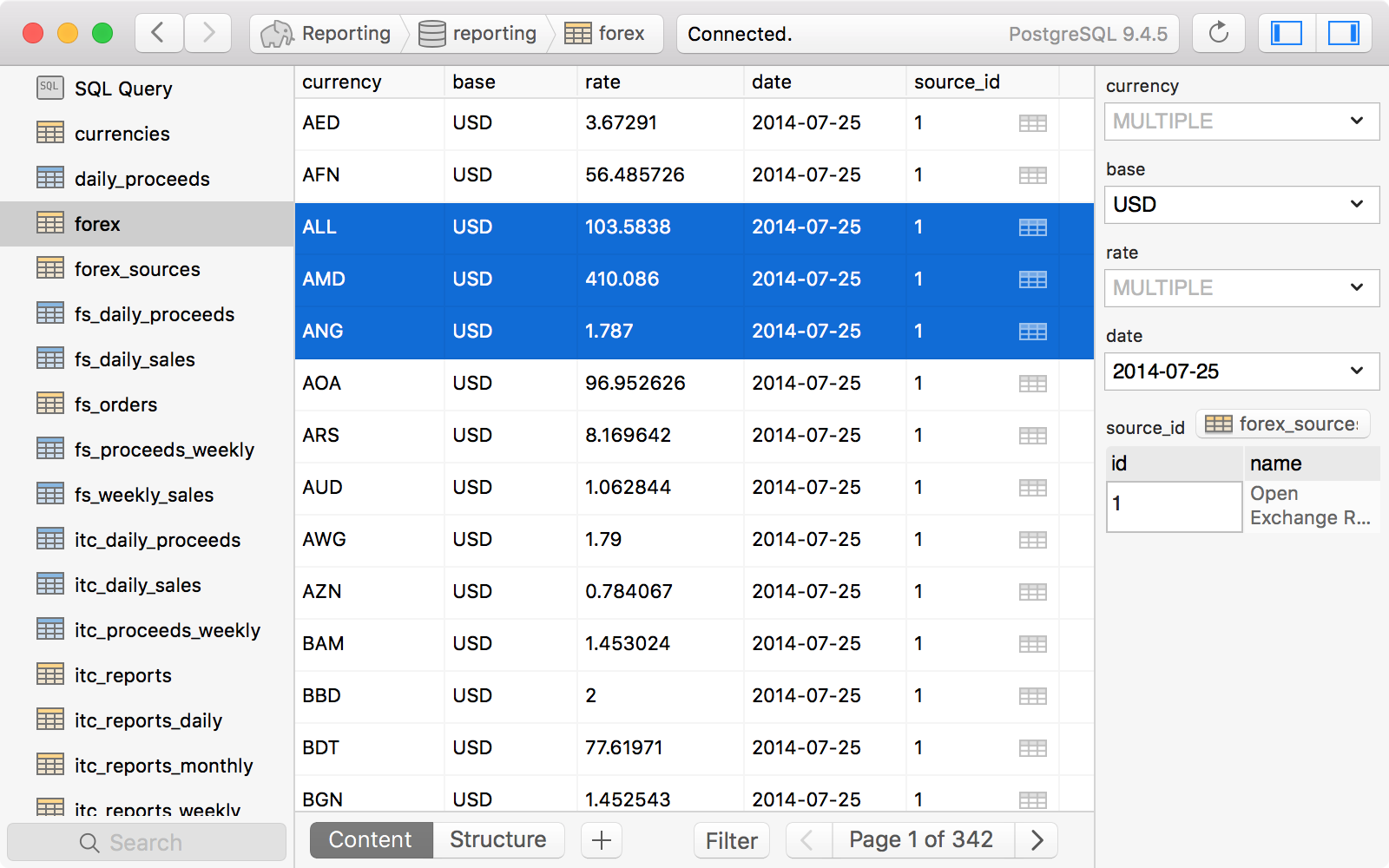The image size is (1389, 868).
Task: Click the Reporting elephant icon in breadcrumb
Action: 278,33
